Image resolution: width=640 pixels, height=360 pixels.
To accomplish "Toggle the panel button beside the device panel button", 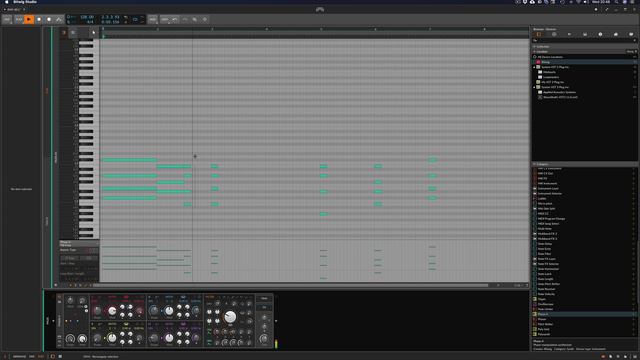I will pos(60,356).
